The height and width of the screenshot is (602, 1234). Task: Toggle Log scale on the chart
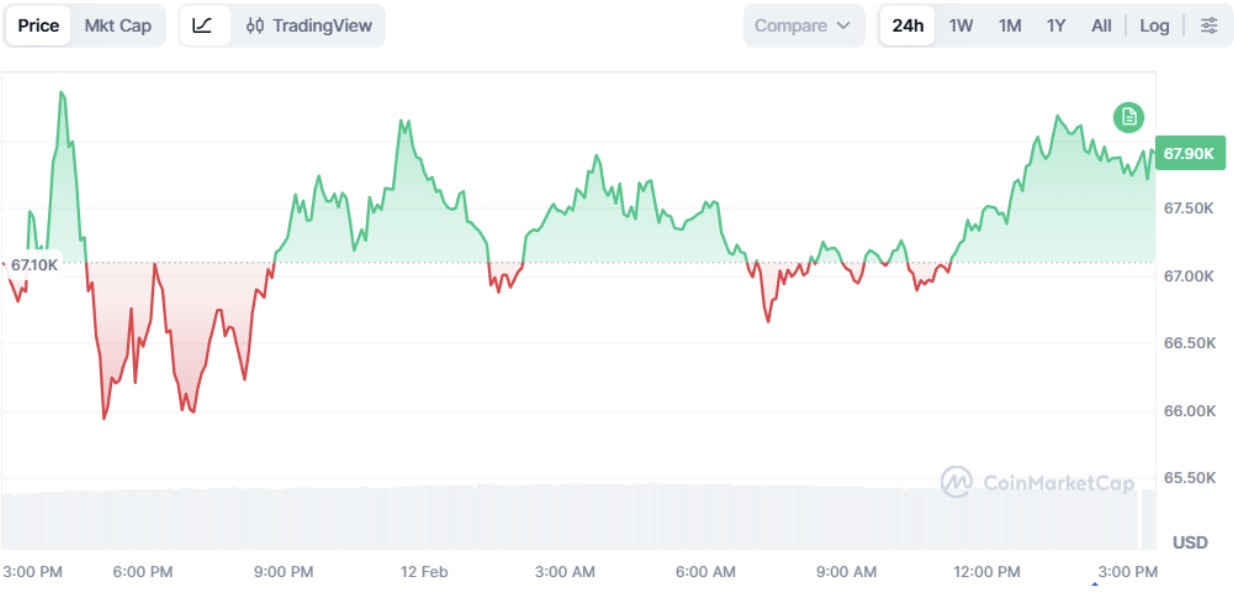(1154, 26)
